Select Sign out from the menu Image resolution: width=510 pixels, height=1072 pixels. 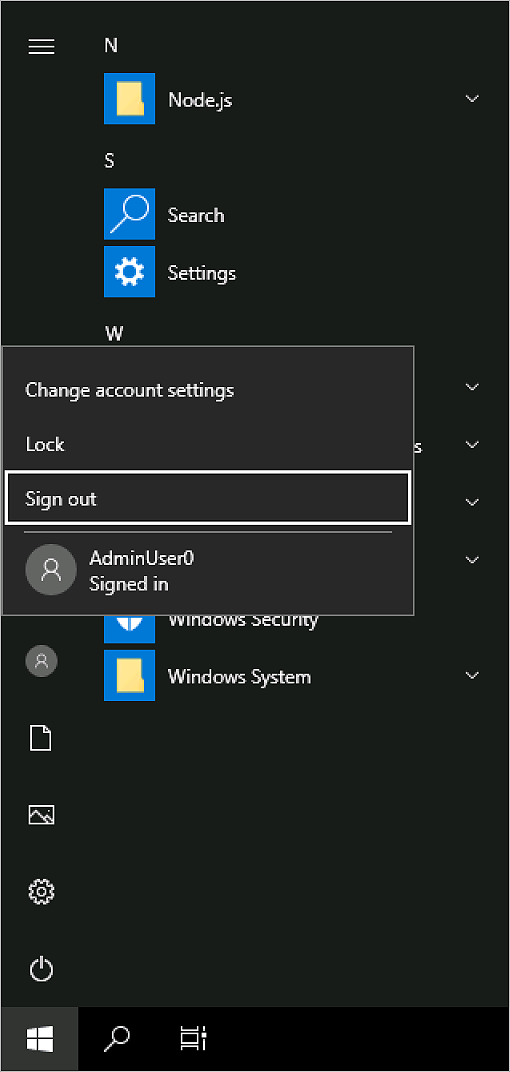(207, 498)
